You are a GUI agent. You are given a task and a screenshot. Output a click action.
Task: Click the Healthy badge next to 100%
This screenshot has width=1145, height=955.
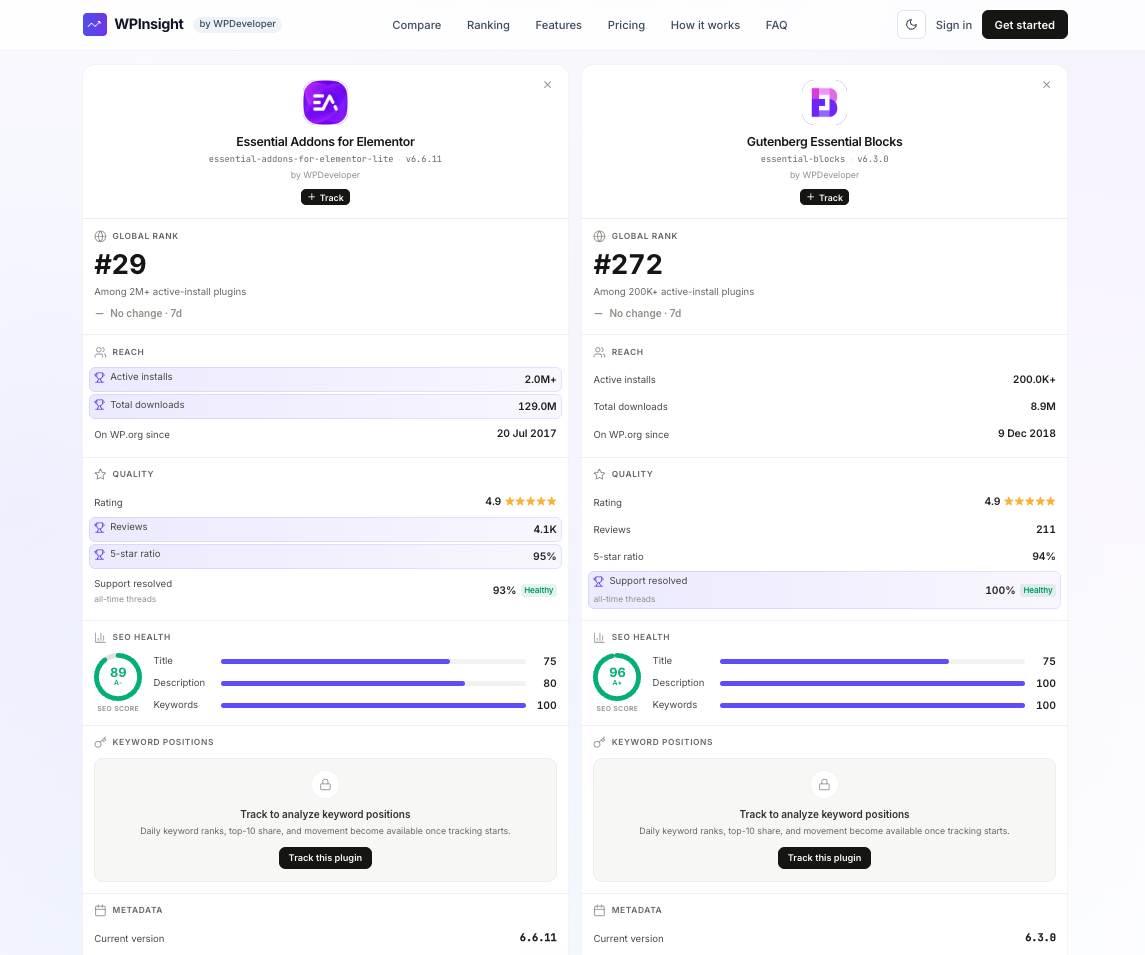[1038, 590]
